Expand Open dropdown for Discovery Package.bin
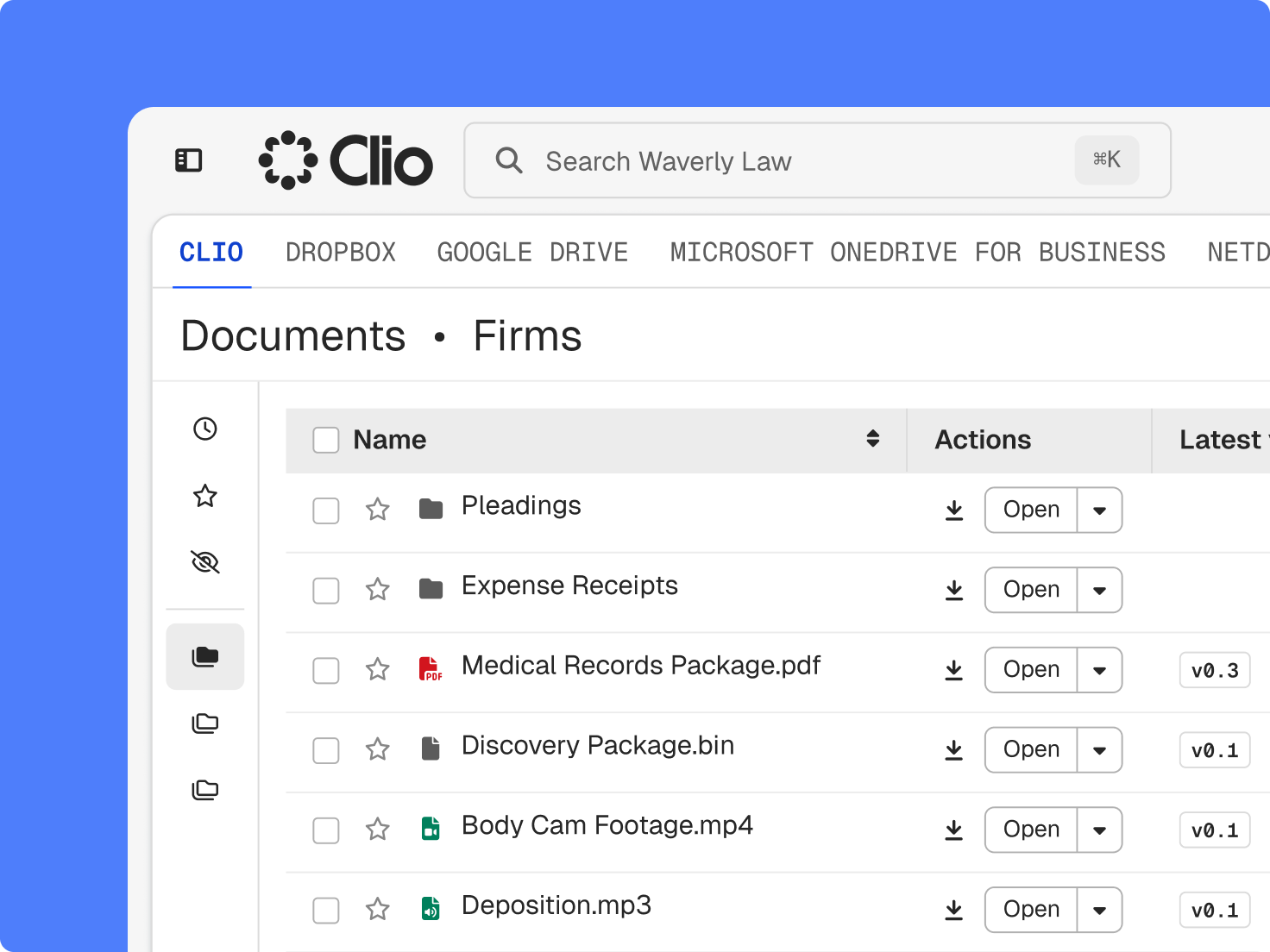 [1100, 750]
